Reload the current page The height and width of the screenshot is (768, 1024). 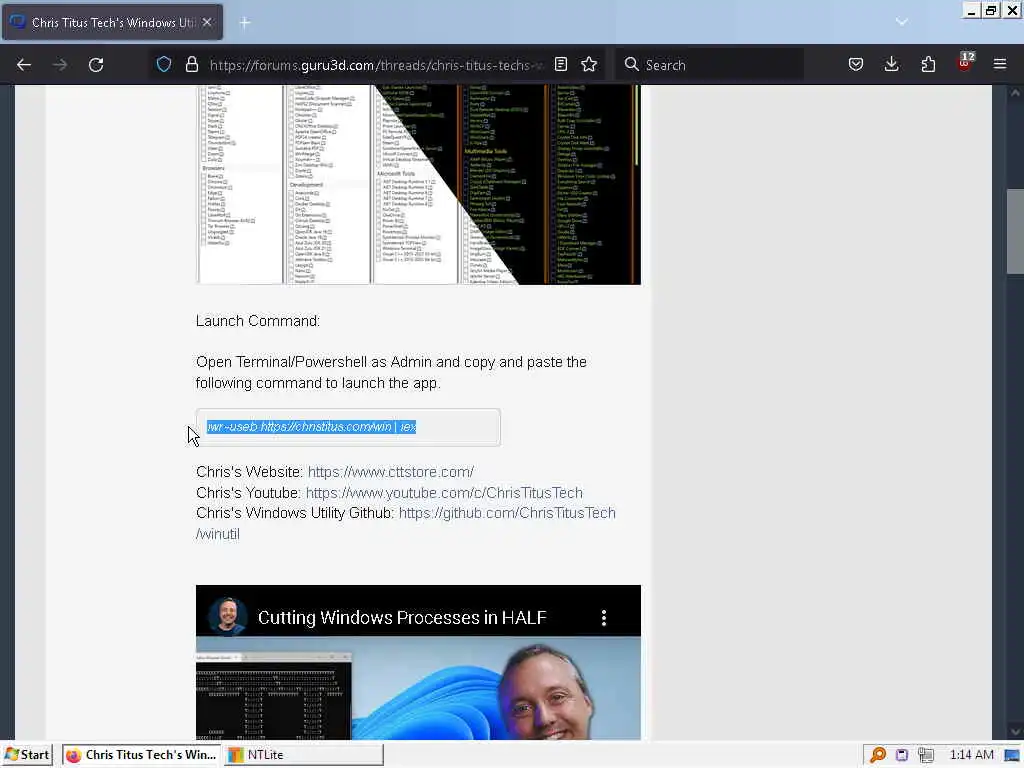pyautogui.click(x=96, y=65)
